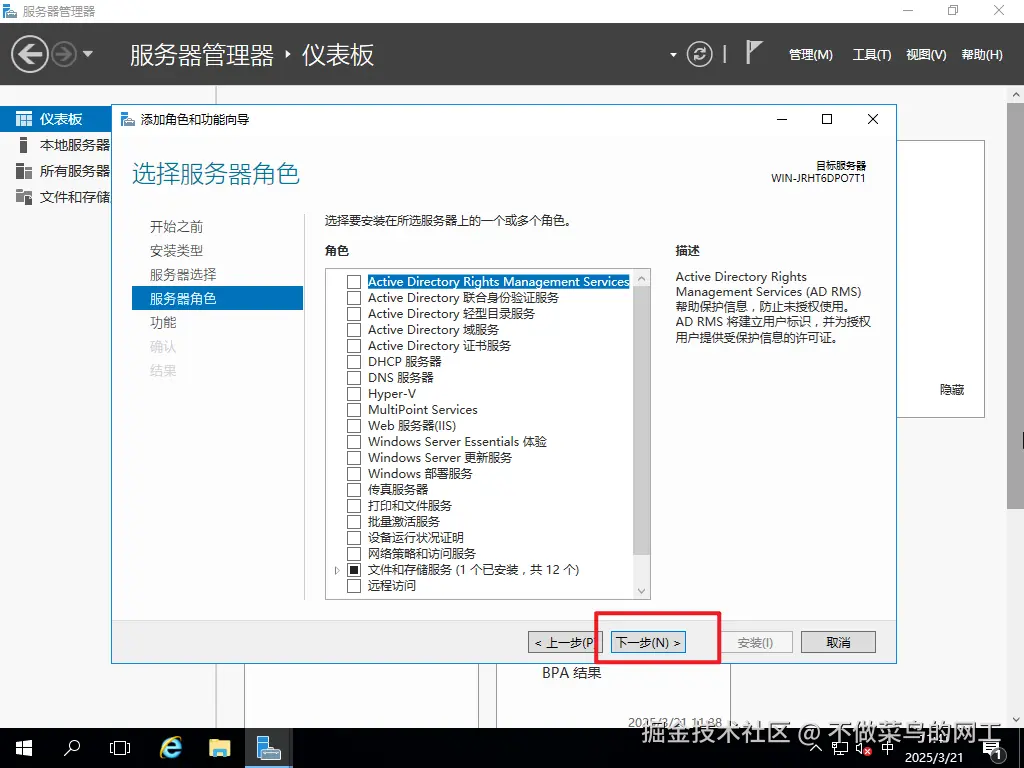
Task: Check the DNS 服务器 role checkbox
Action: point(354,377)
